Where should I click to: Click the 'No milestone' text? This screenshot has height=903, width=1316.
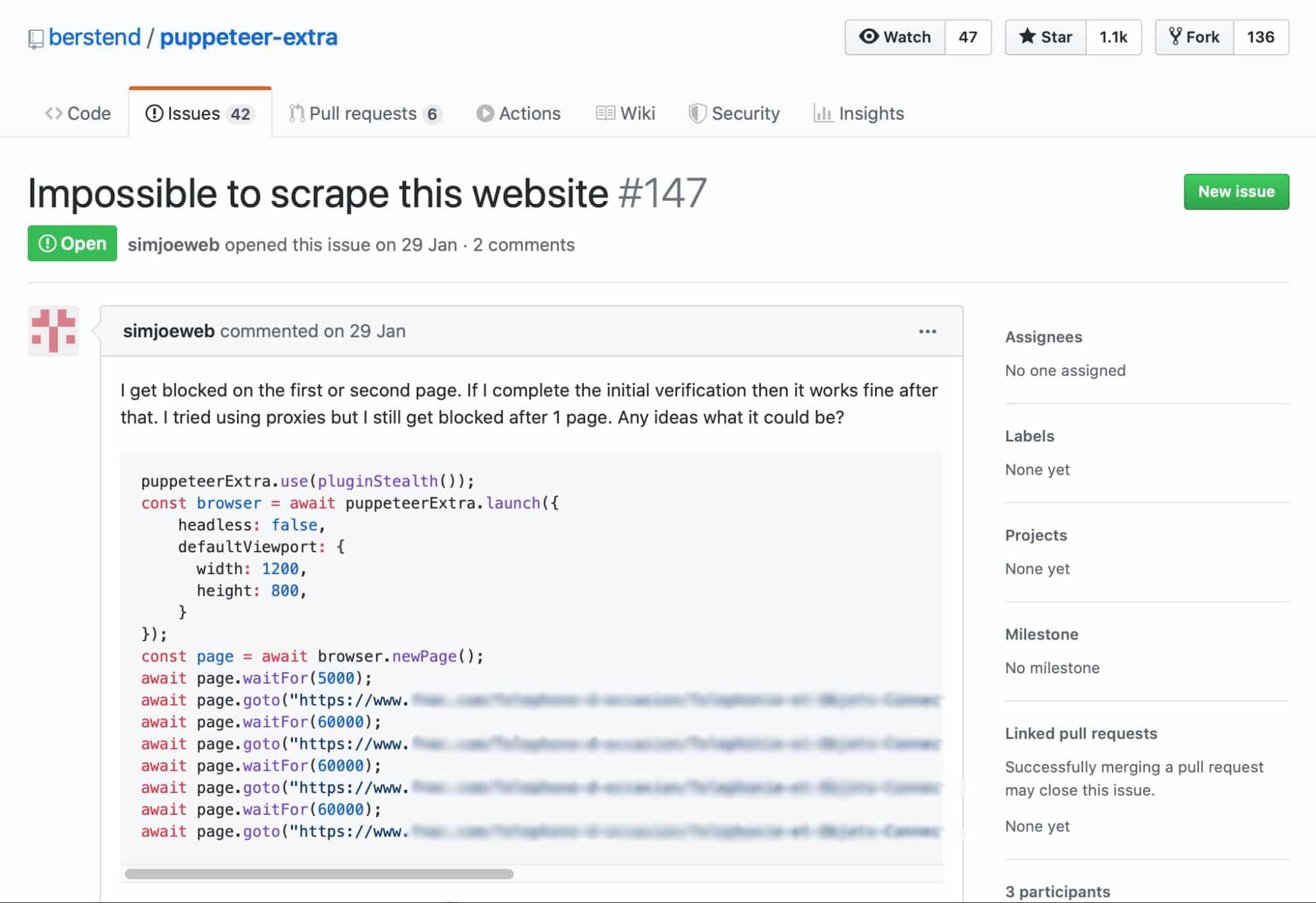click(x=1052, y=668)
